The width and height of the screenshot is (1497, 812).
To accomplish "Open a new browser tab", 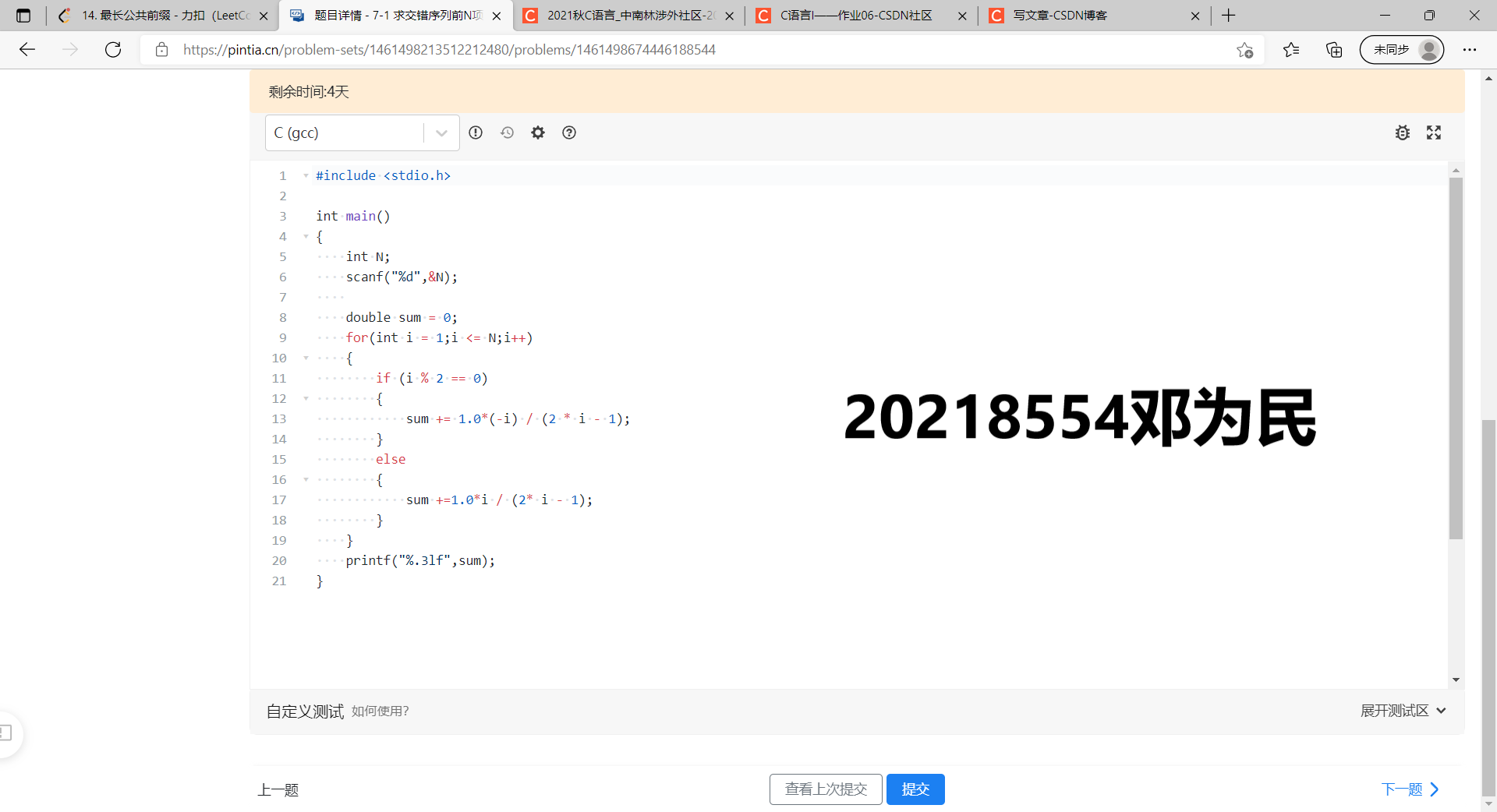I will pos(1229,16).
